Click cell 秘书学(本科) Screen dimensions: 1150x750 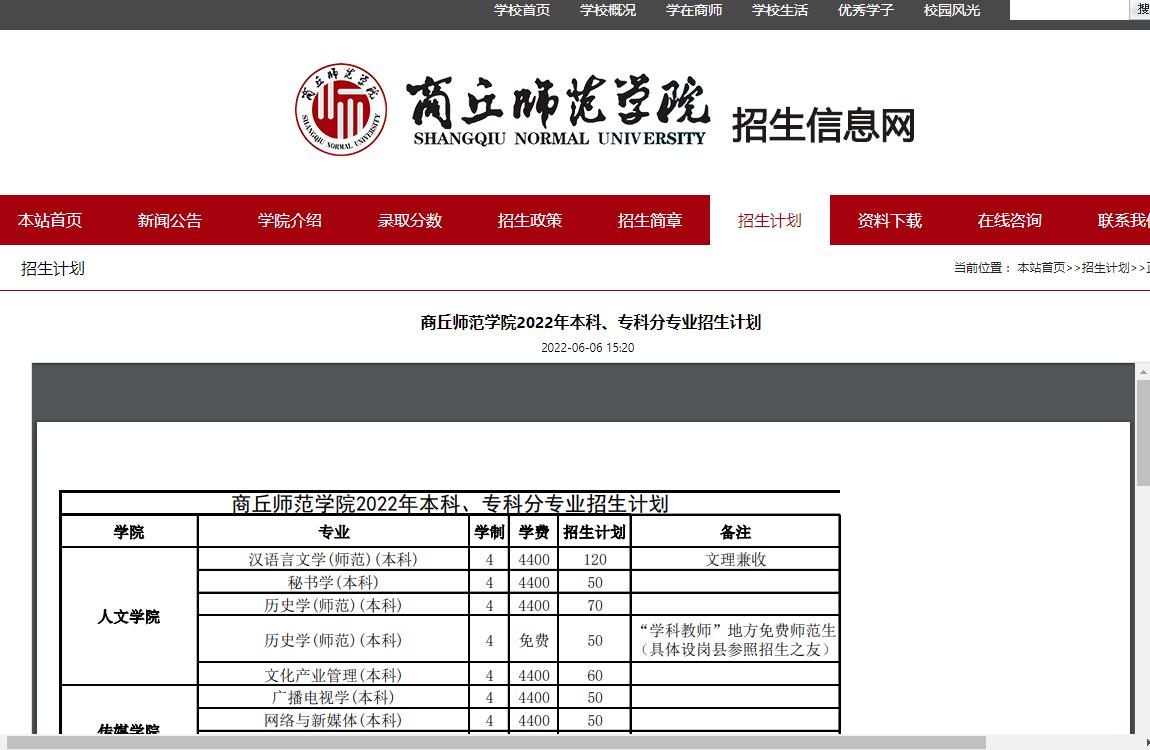point(333,582)
